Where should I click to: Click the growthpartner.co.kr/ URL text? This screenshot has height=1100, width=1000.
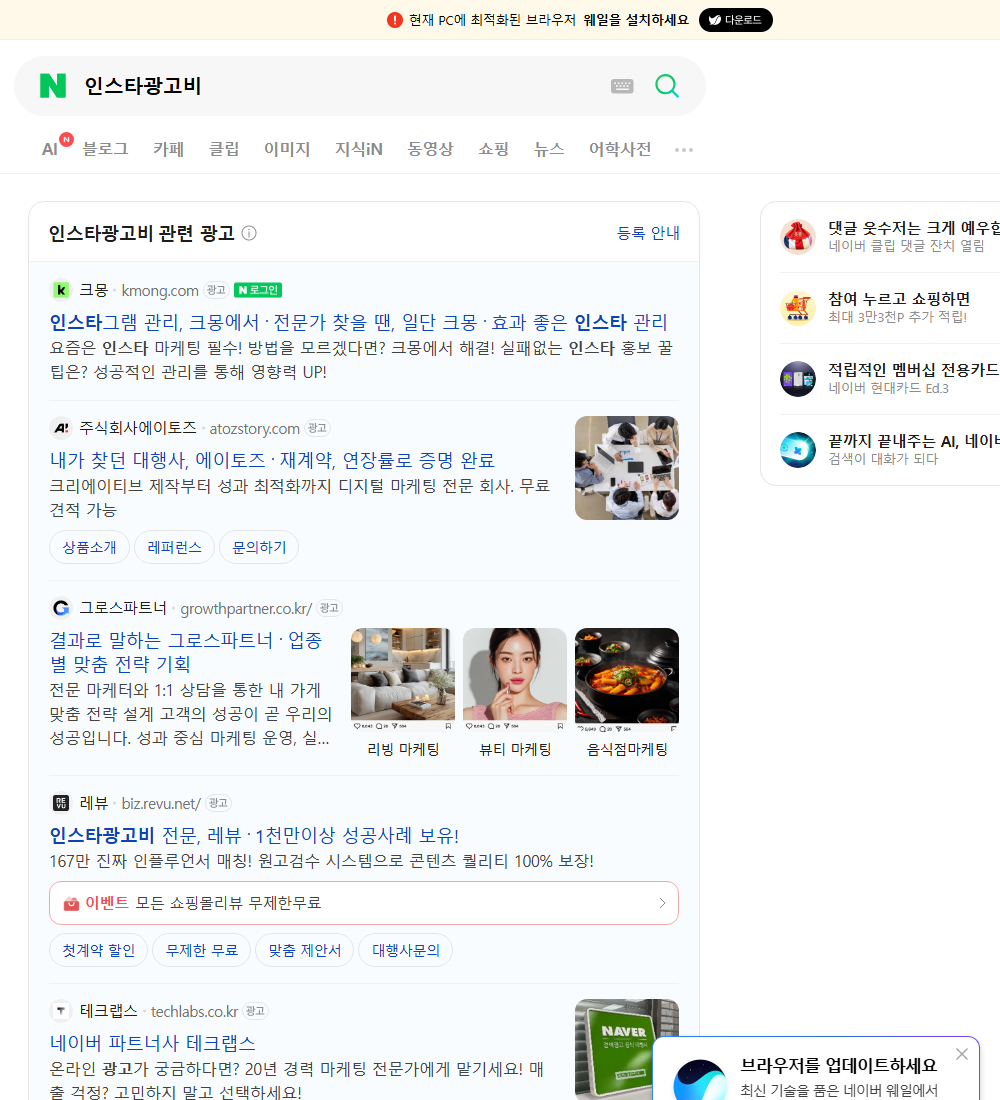click(246, 608)
